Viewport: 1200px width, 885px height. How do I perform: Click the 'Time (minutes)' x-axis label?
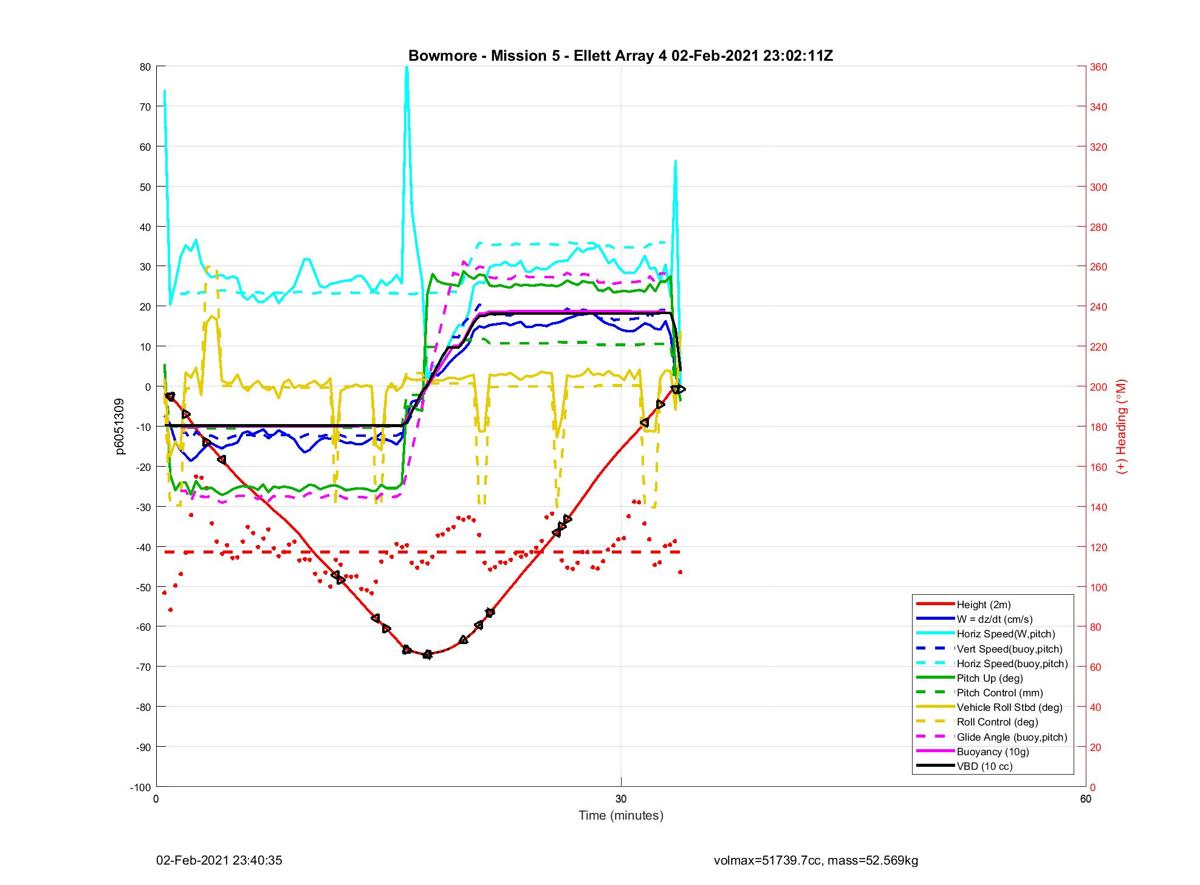(621, 815)
